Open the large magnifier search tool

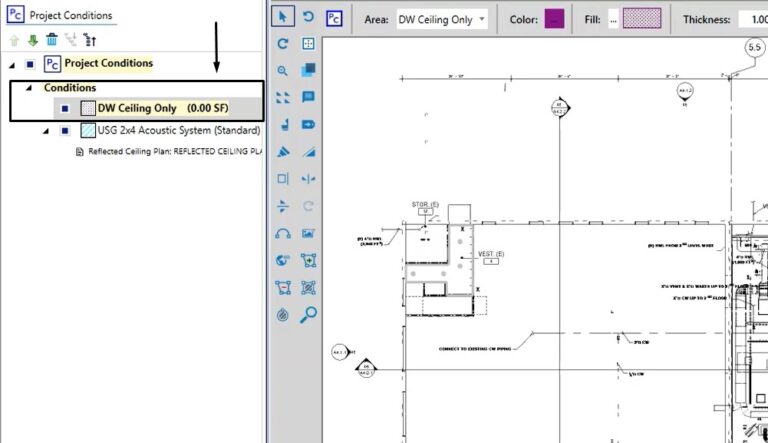(308, 314)
